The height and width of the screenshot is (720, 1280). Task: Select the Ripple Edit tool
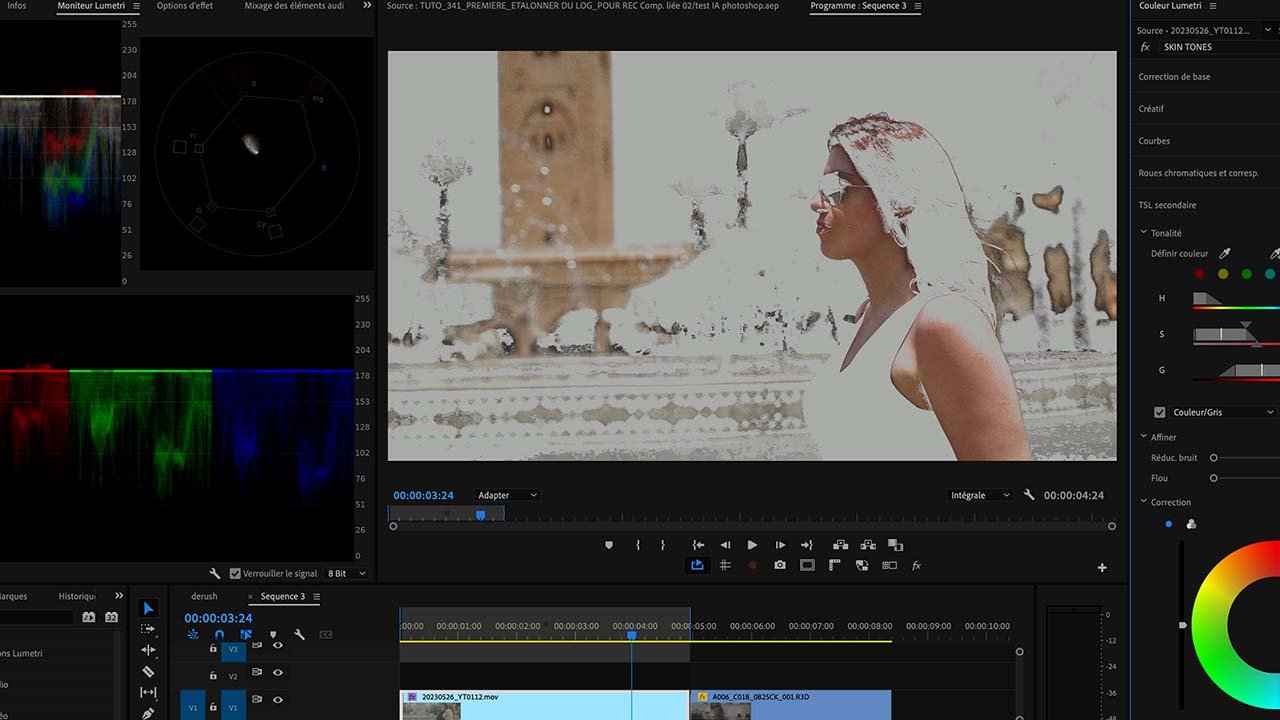click(148, 650)
